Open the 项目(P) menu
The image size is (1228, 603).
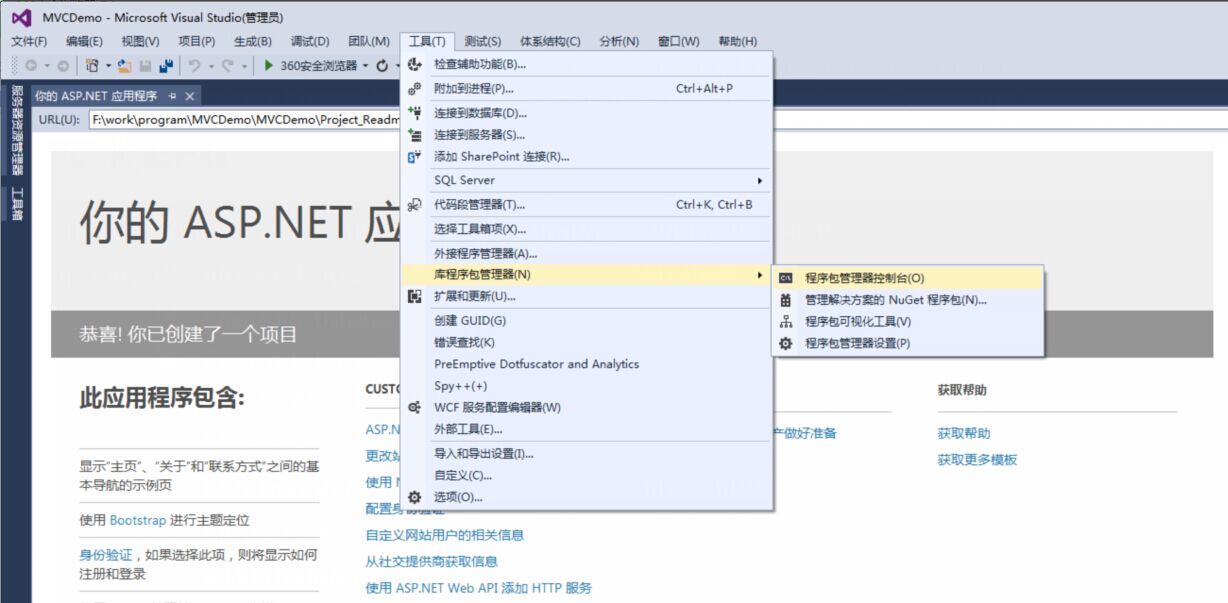[196, 41]
